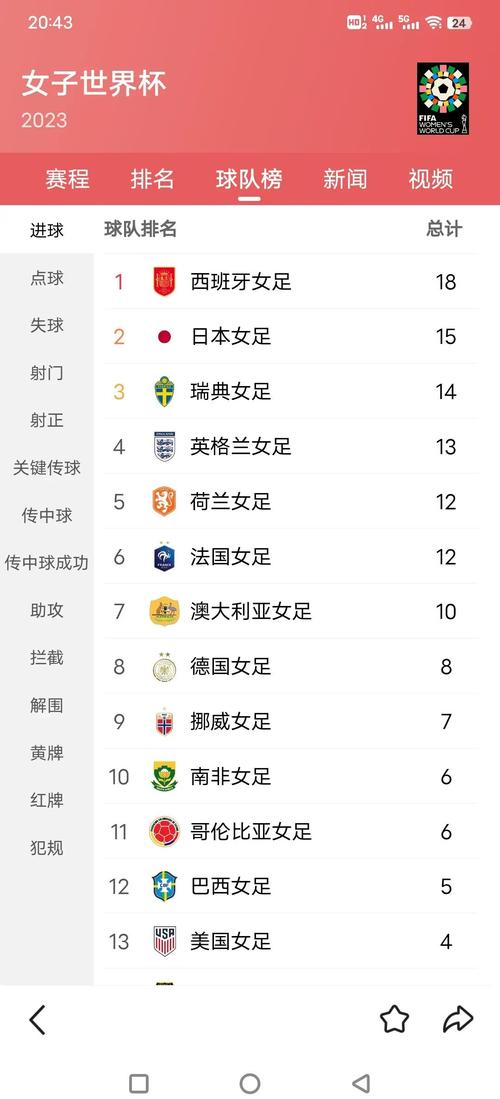500x1099 pixels.
Task: Open the 视频 tab
Action: [x=431, y=179]
